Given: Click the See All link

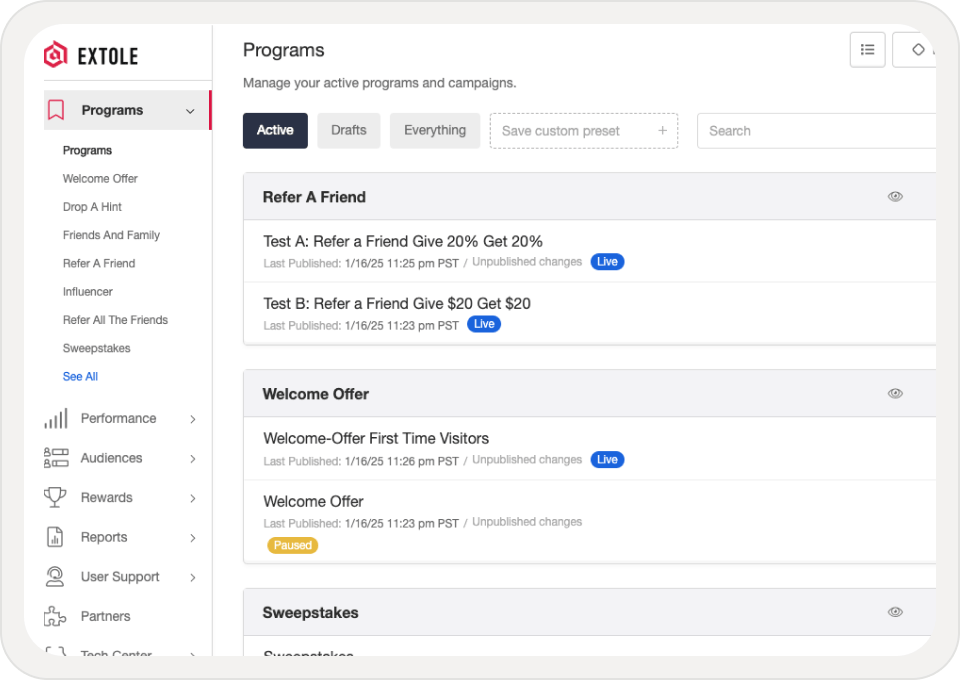Looking at the screenshot, I should pos(80,376).
